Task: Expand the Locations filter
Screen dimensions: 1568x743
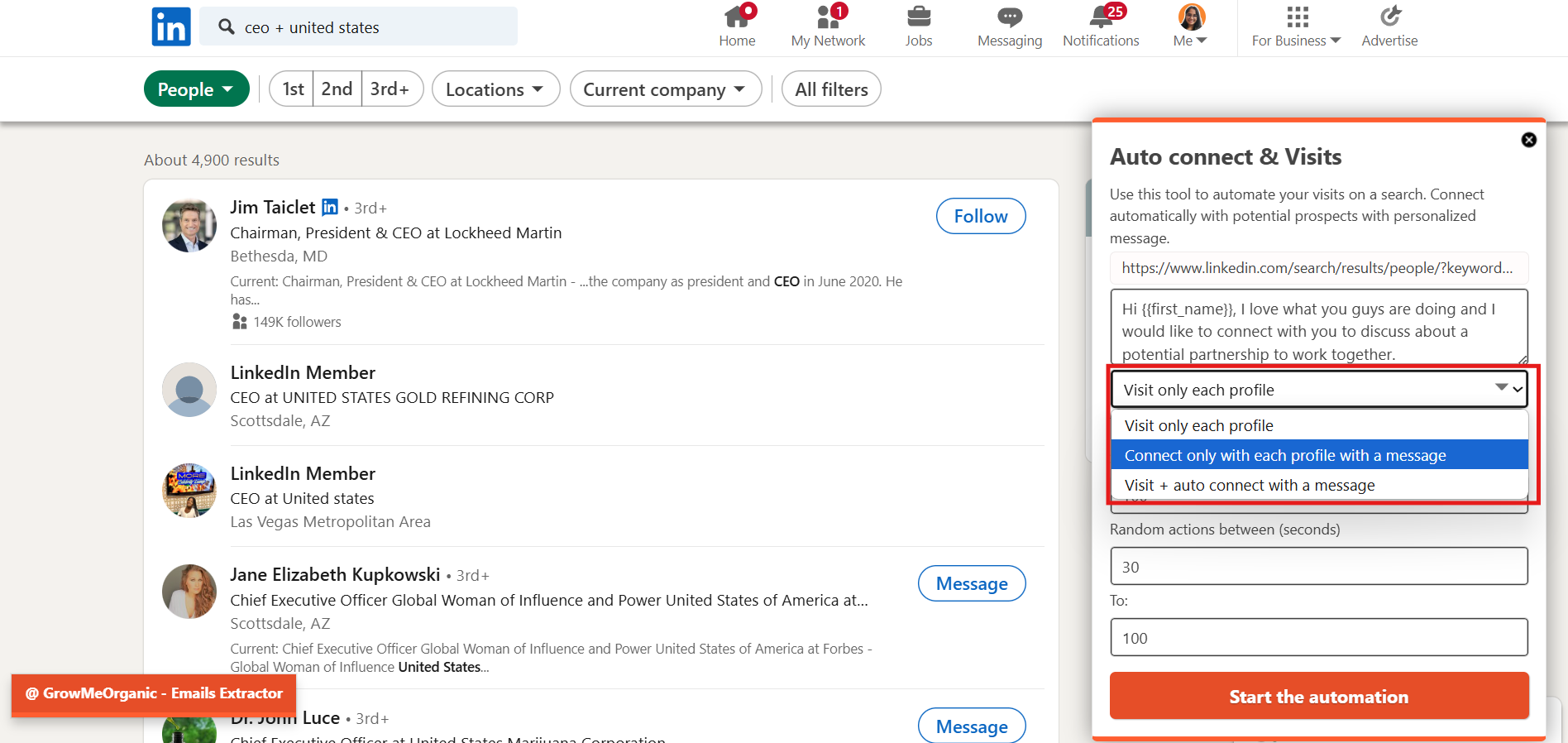Action: [x=495, y=89]
